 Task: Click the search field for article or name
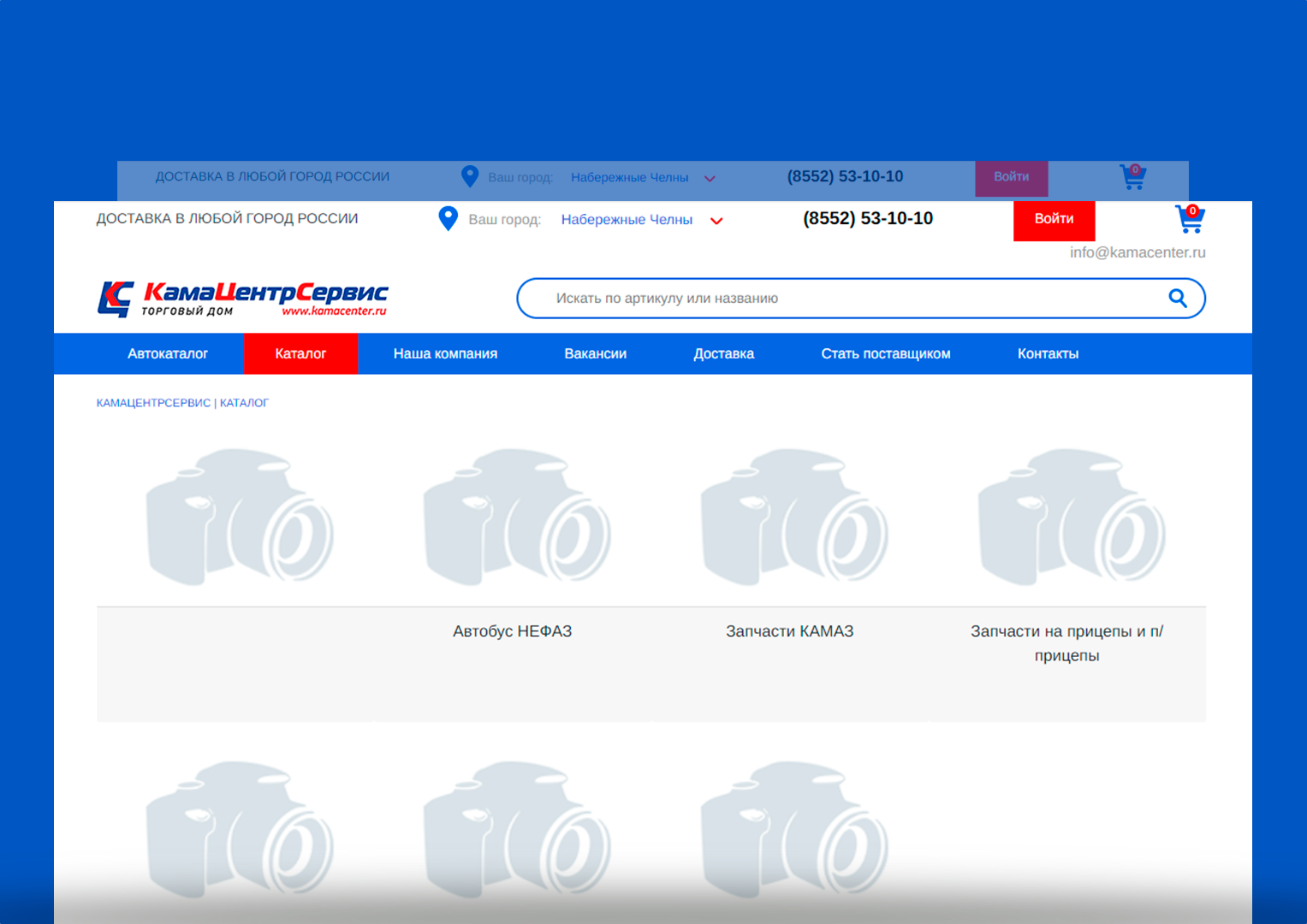[x=839, y=299]
